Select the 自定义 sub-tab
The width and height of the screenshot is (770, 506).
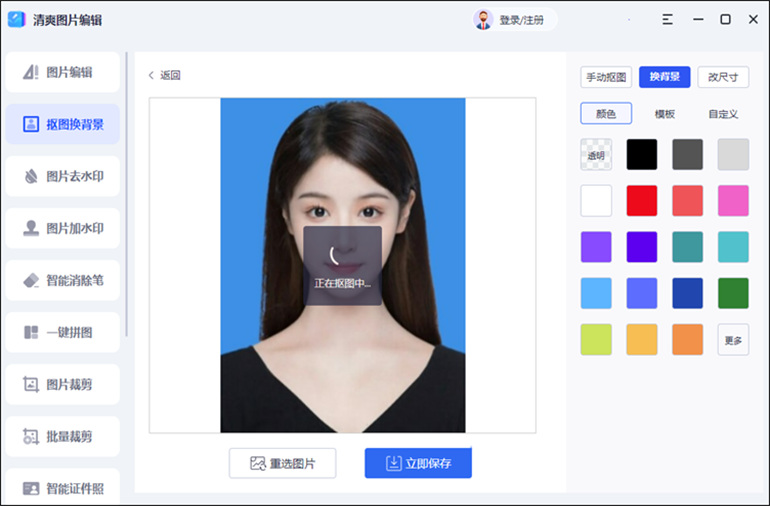coord(723,114)
